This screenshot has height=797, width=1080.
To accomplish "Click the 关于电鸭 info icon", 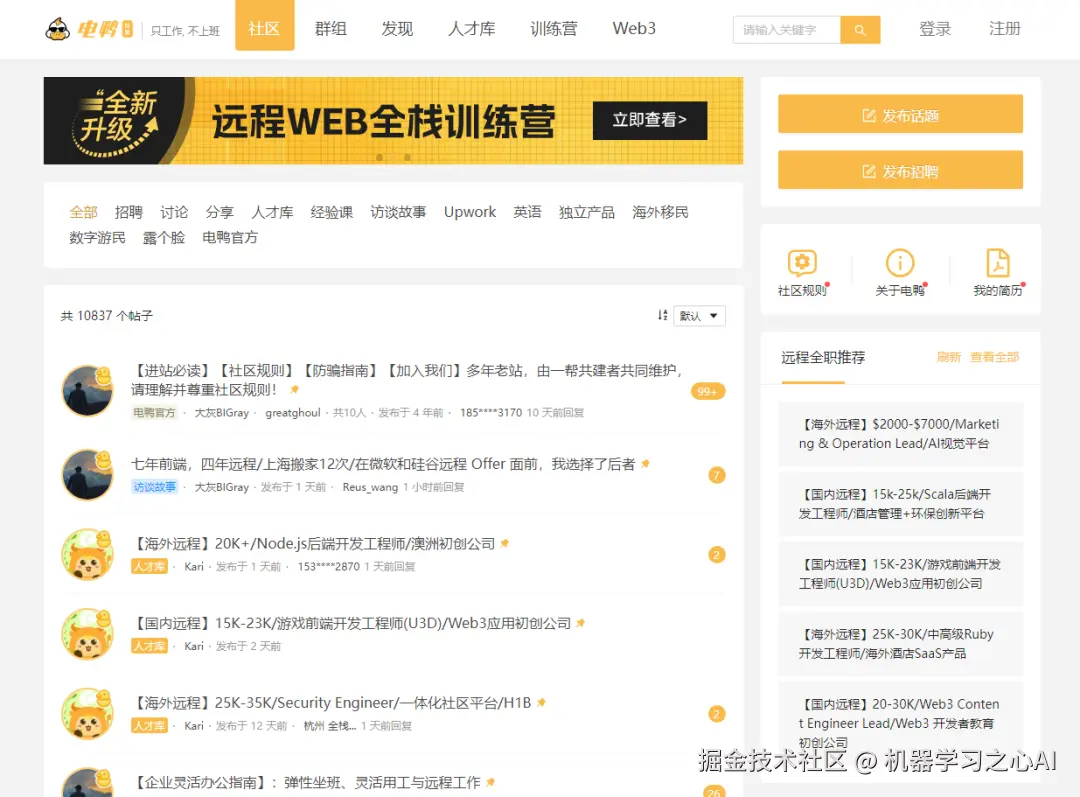I will [x=899, y=263].
